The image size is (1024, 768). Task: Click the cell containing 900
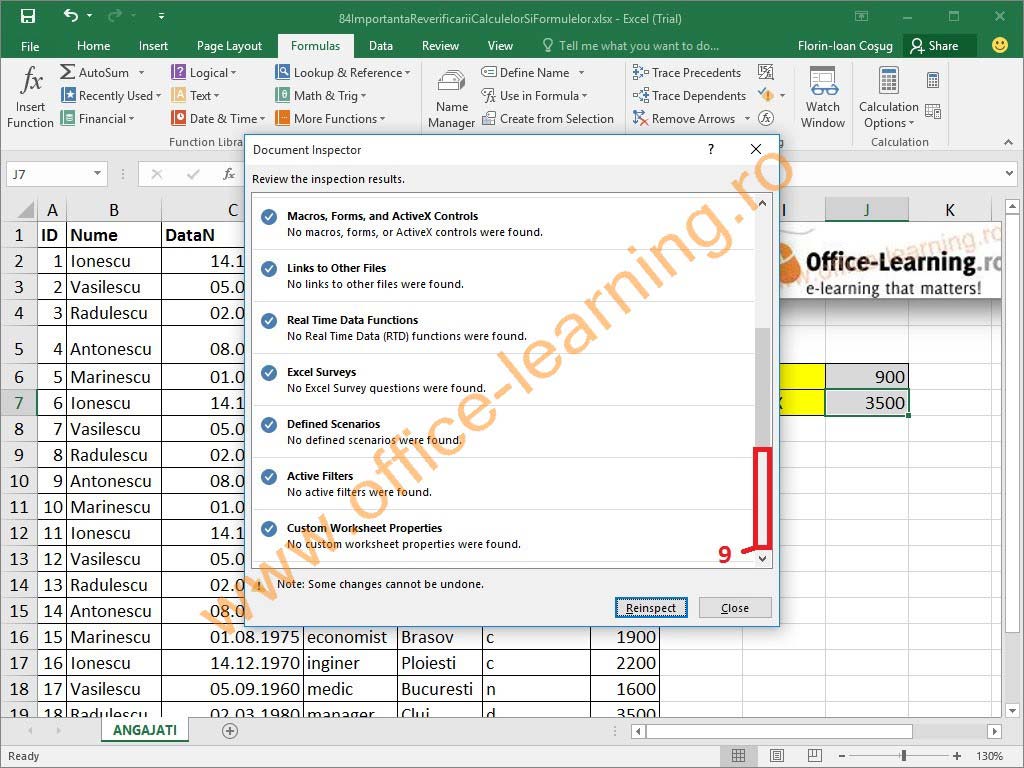[x=867, y=377]
